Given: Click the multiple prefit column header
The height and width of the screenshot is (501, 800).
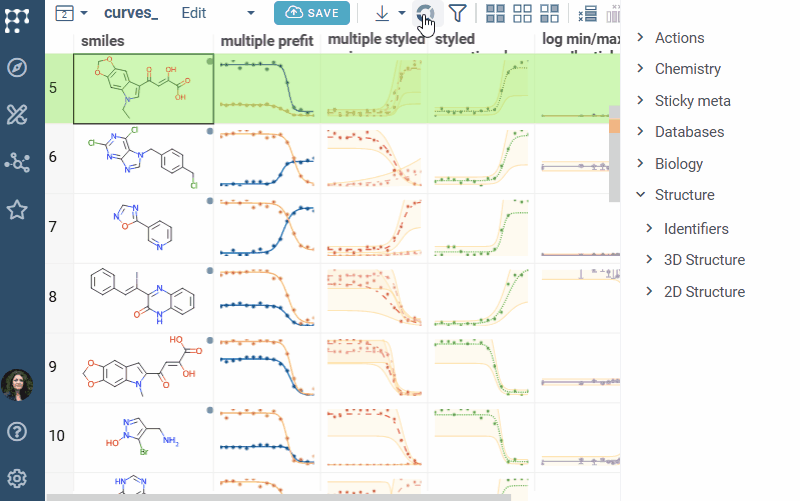Looking at the screenshot, I should tap(267, 41).
